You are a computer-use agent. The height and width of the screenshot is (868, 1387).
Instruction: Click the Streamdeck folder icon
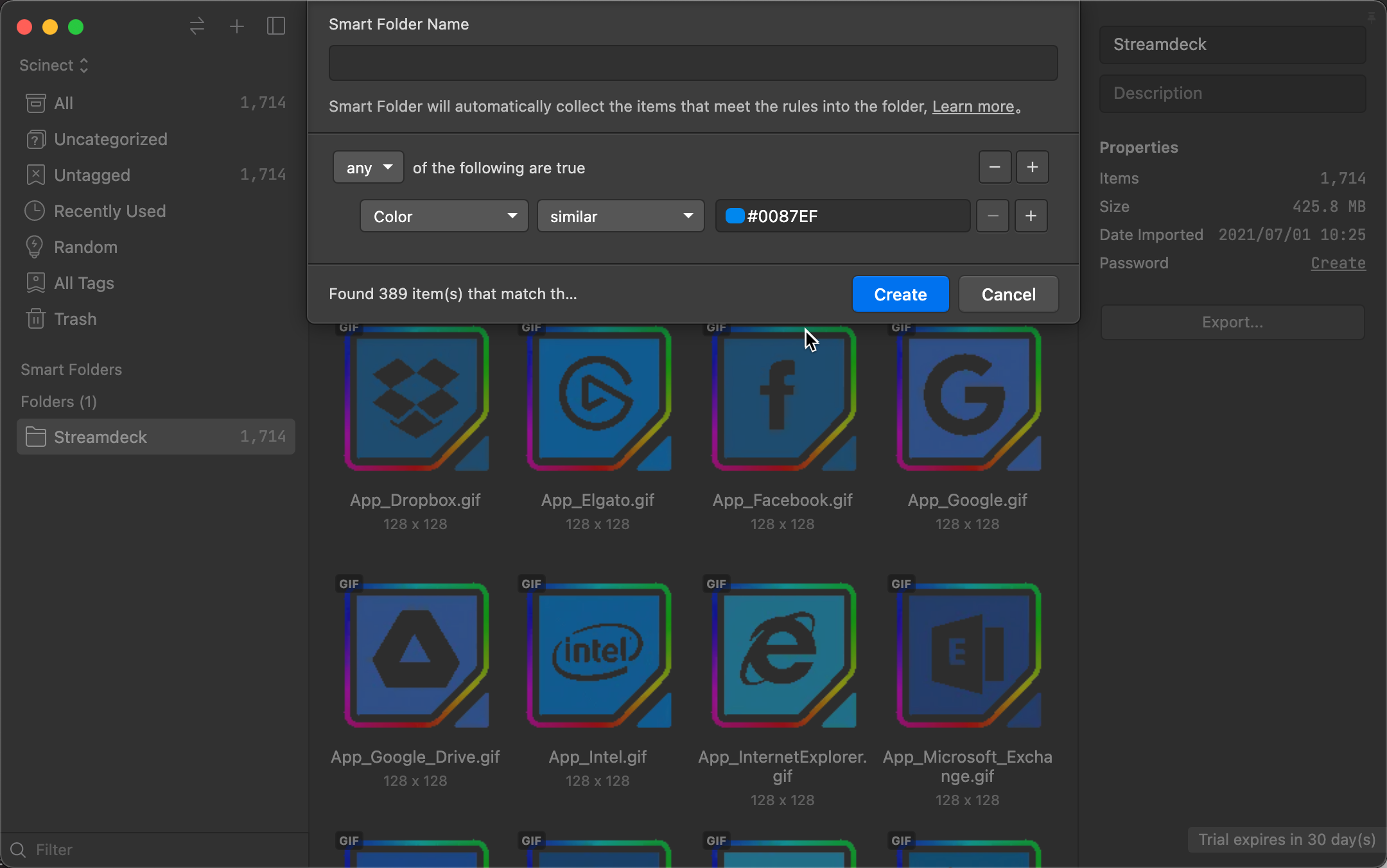coord(35,437)
